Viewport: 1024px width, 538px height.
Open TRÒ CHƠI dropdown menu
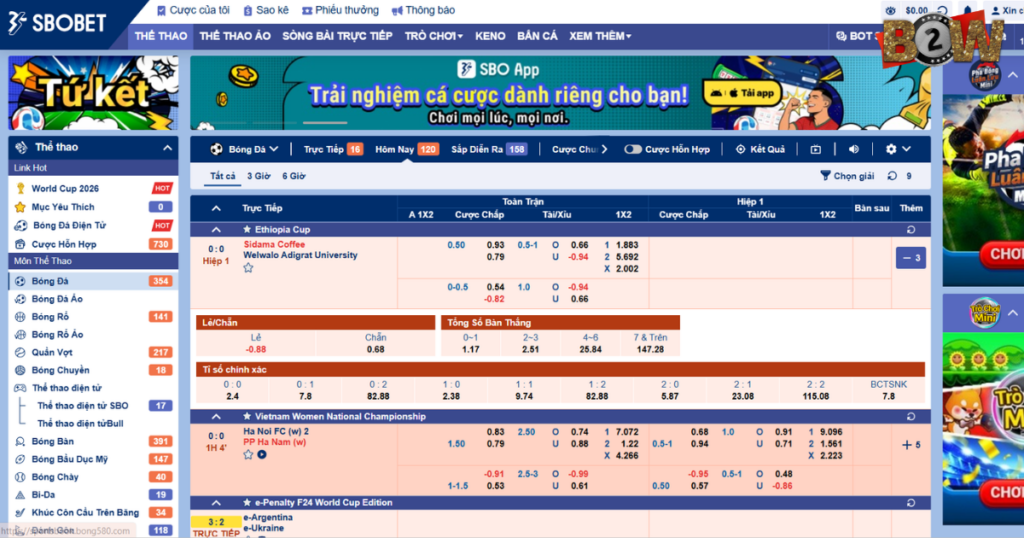click(x=434, y=36)
